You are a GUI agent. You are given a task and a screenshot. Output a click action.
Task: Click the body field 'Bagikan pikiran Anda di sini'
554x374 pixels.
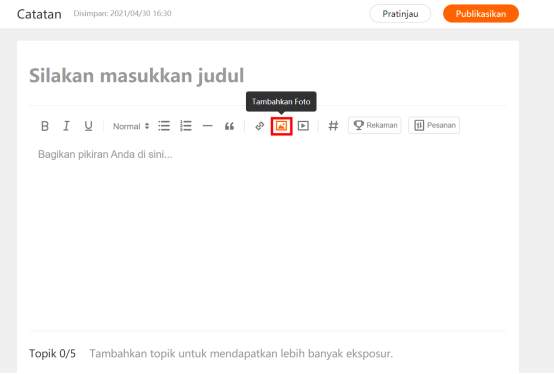105,154
